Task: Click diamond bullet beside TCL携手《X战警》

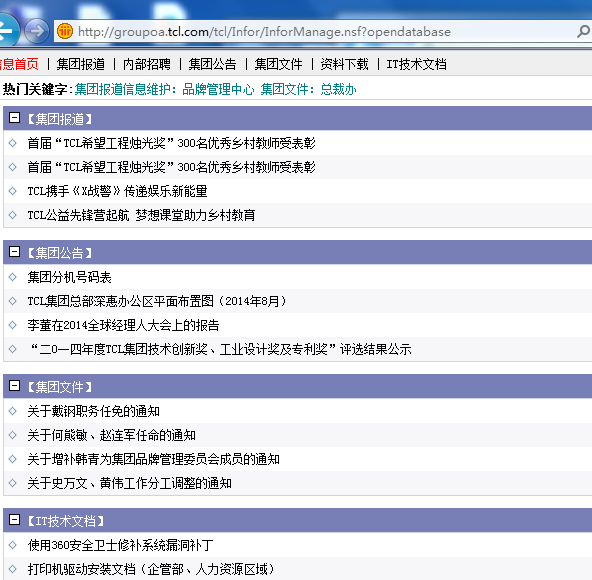Action: coord(12,191)
